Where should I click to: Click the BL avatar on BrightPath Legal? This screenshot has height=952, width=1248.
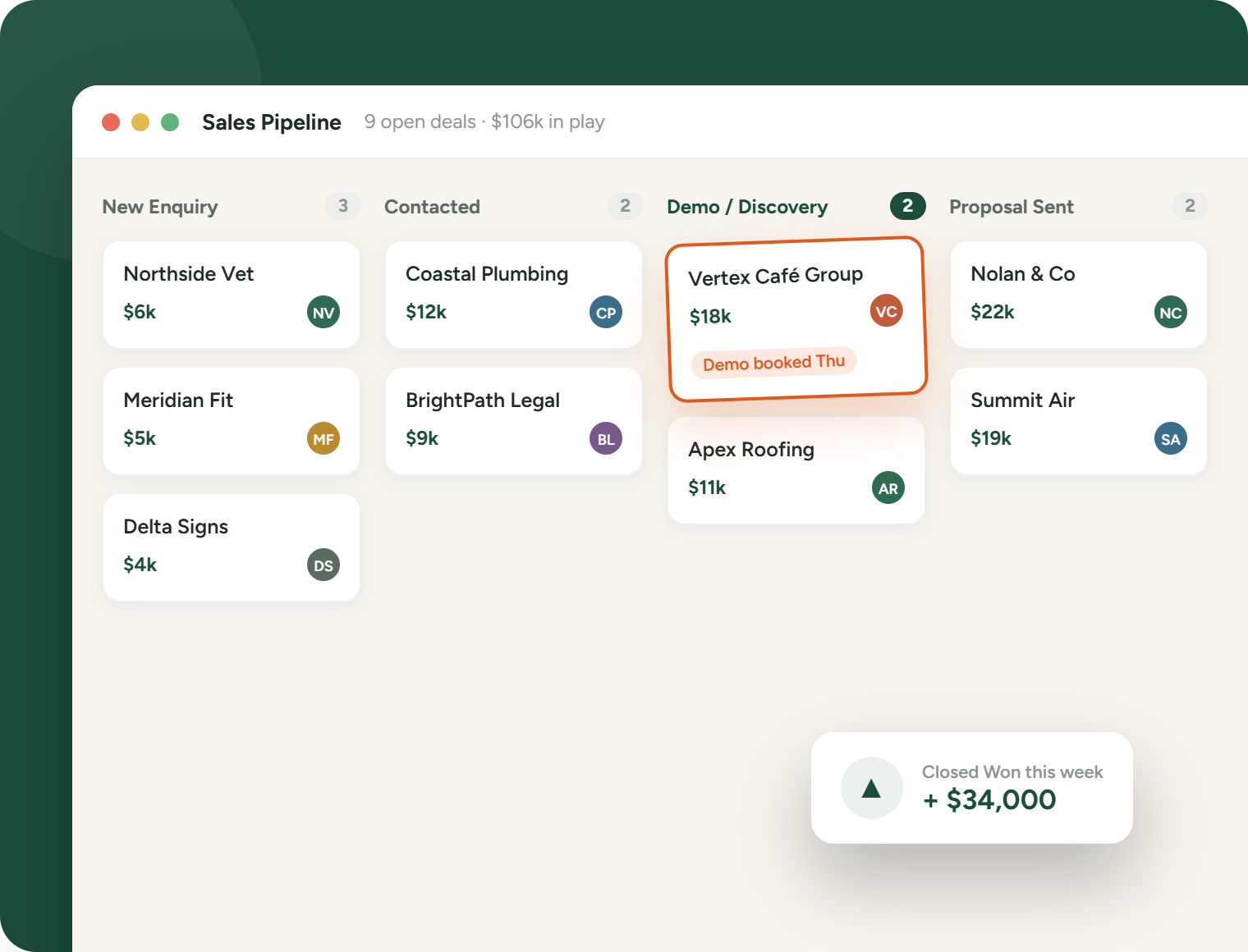tap(606, 438)
